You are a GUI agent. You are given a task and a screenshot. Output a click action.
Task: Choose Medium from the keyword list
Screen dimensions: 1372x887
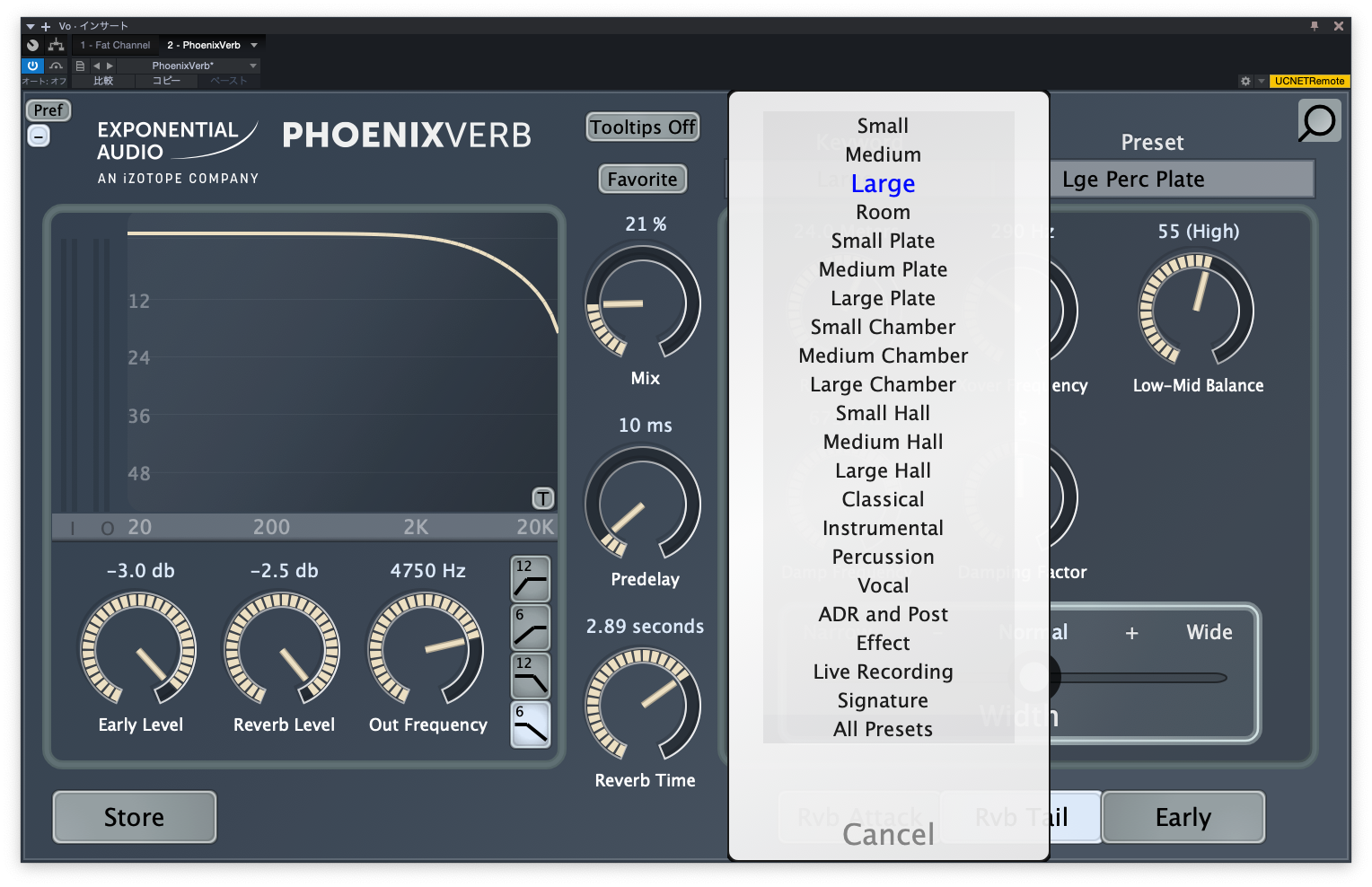(x=883, y=154)
